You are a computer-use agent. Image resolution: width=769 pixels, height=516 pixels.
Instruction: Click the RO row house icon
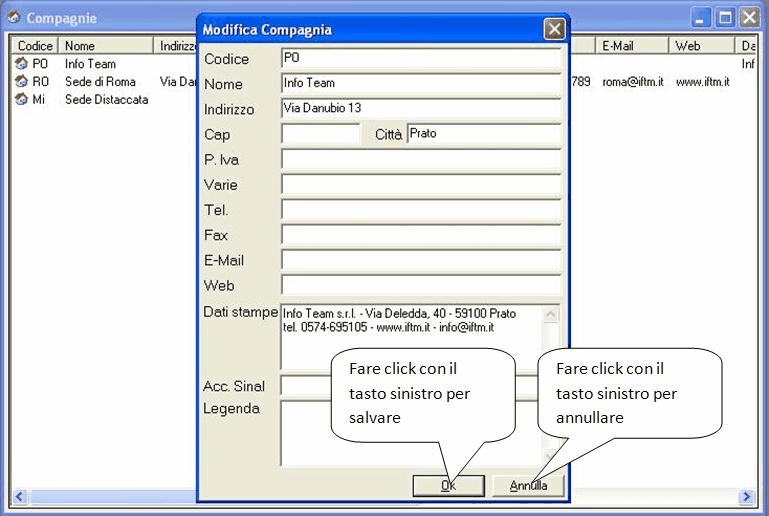(21, 81)
